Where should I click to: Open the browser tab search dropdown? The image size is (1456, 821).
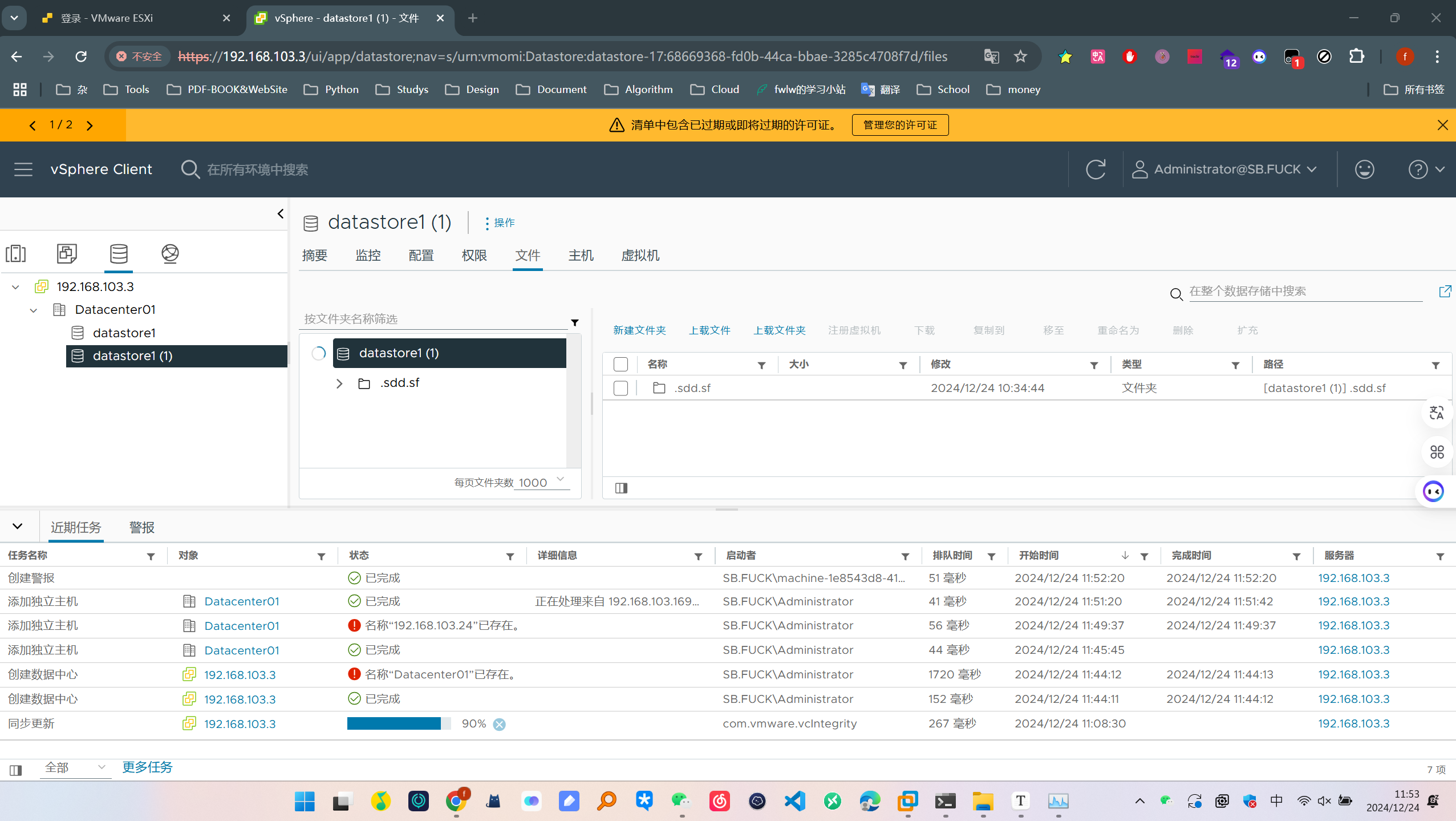pyautogui.click(x=14, y=18)
